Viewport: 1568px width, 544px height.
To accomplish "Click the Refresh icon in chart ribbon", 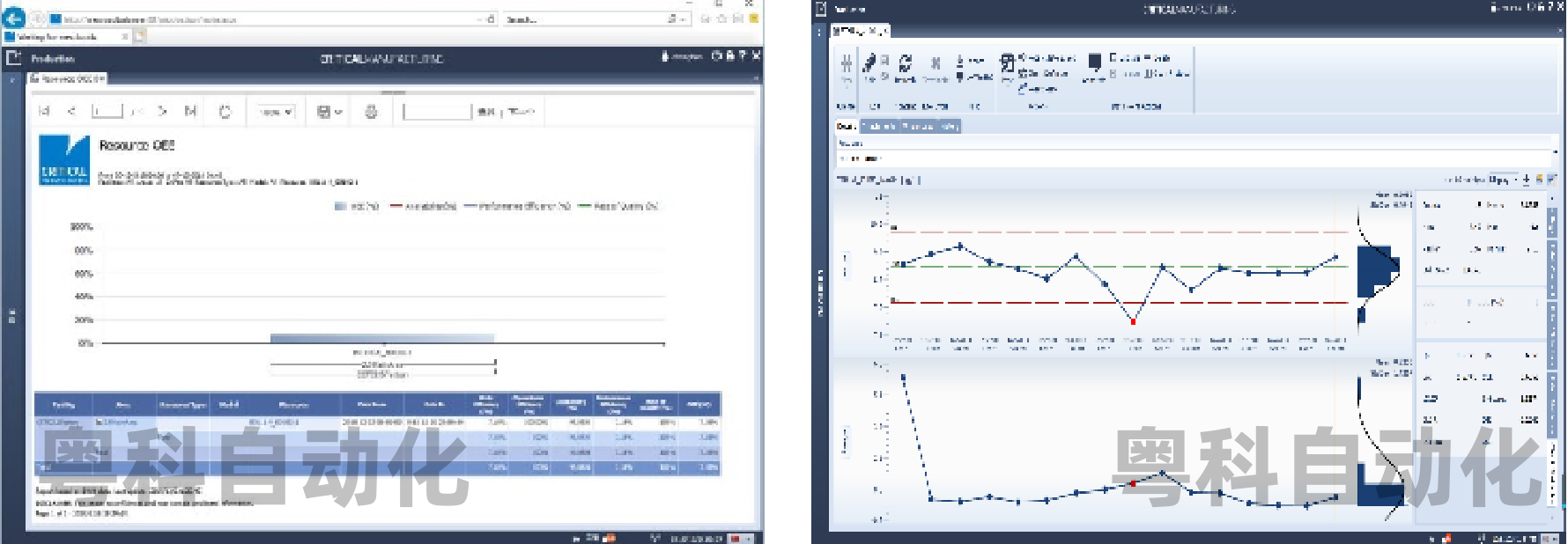I will [906, 64].
